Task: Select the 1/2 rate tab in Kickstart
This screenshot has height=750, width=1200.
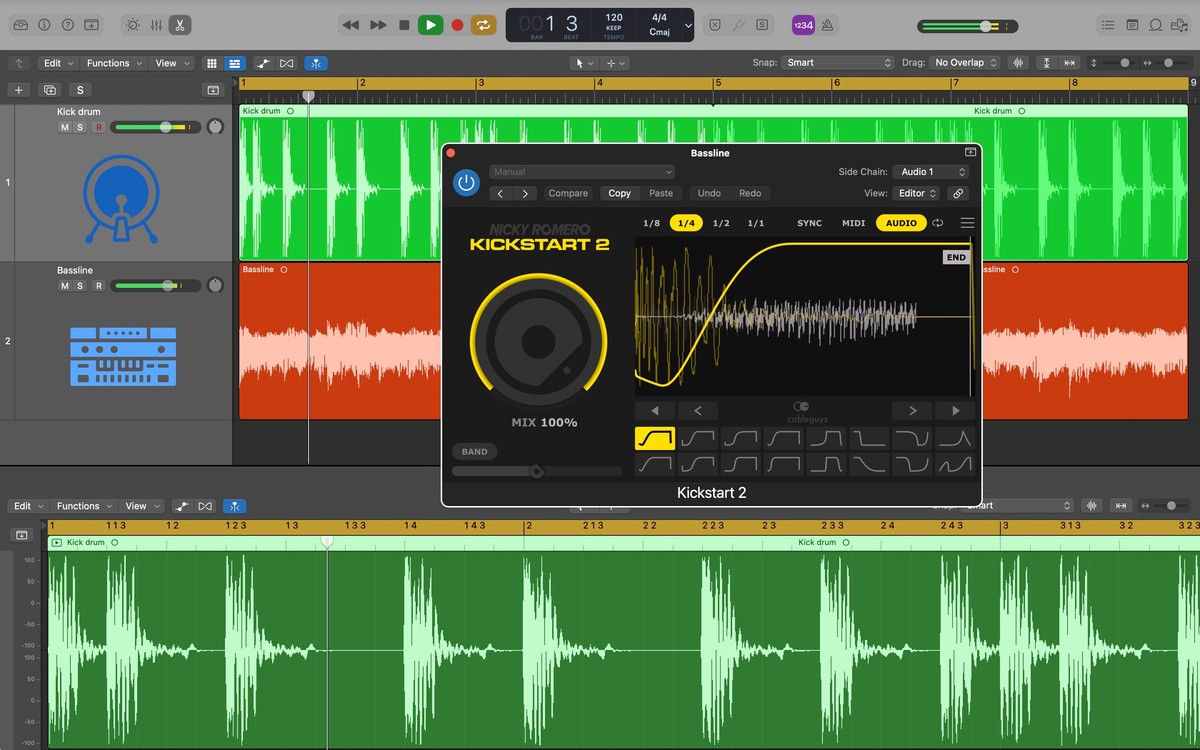Action: coord(721,223)
